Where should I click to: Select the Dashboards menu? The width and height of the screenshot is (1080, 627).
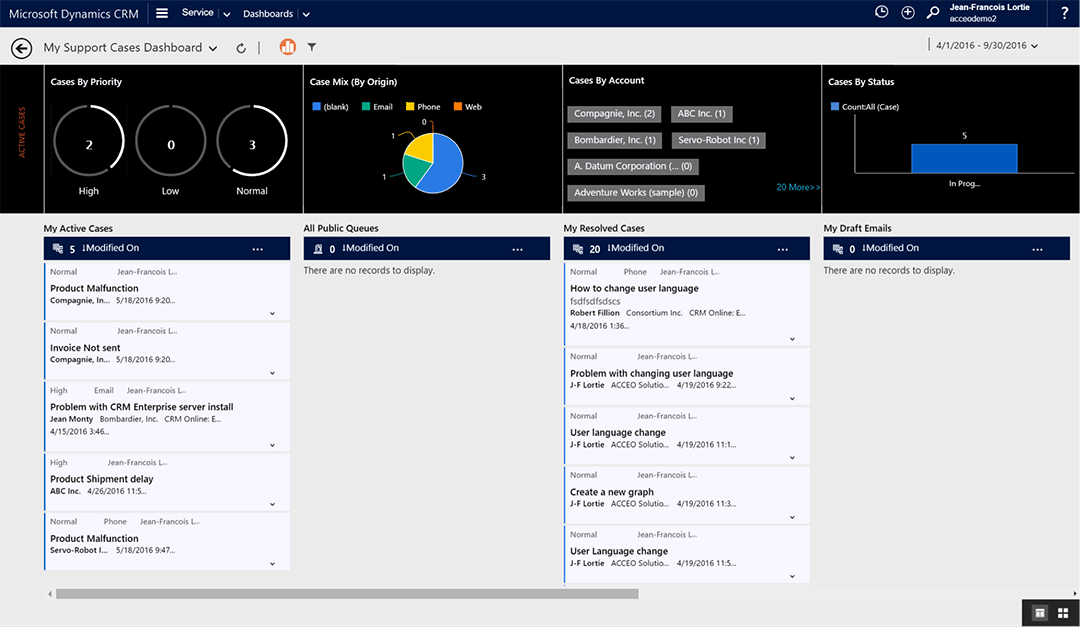268,13
